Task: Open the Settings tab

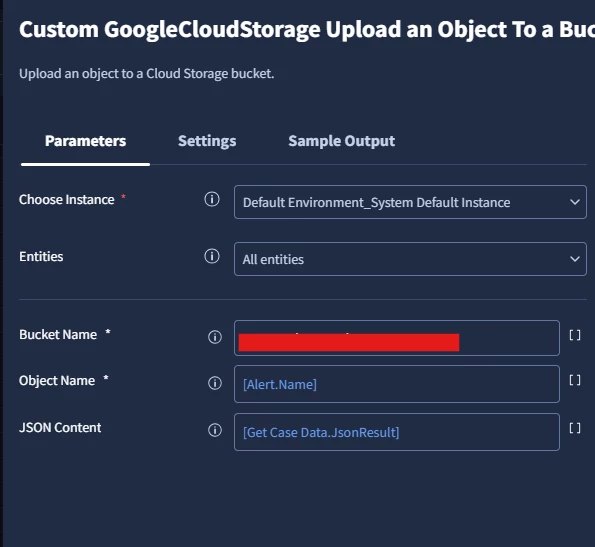Action: point(207,141)
